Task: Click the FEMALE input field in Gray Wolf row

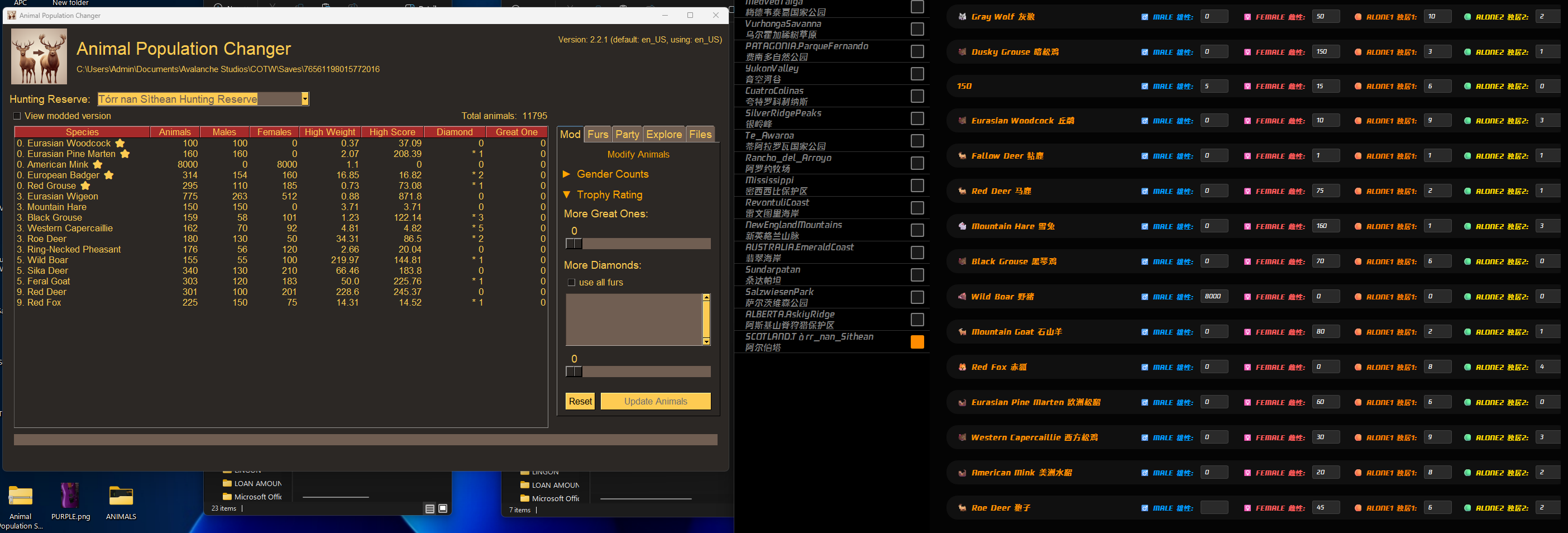Action: point(1325,16)
